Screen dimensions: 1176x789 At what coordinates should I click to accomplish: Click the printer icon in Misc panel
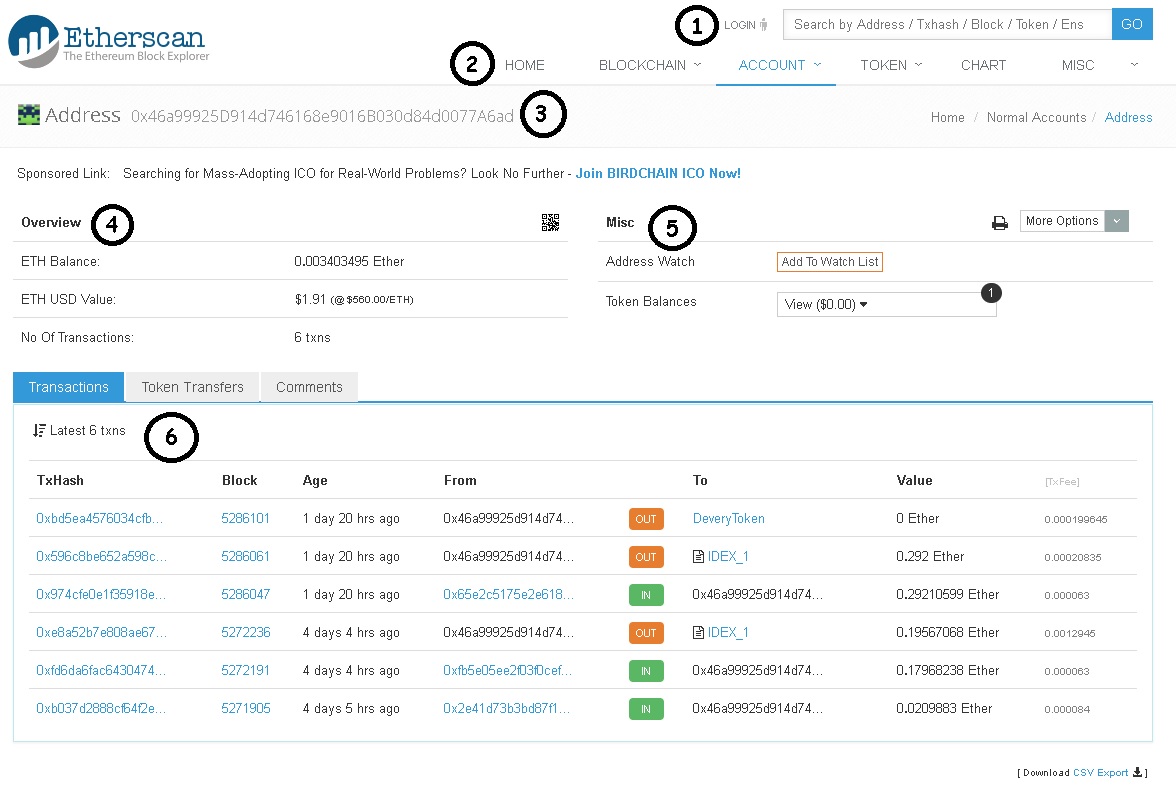point(999,222)
